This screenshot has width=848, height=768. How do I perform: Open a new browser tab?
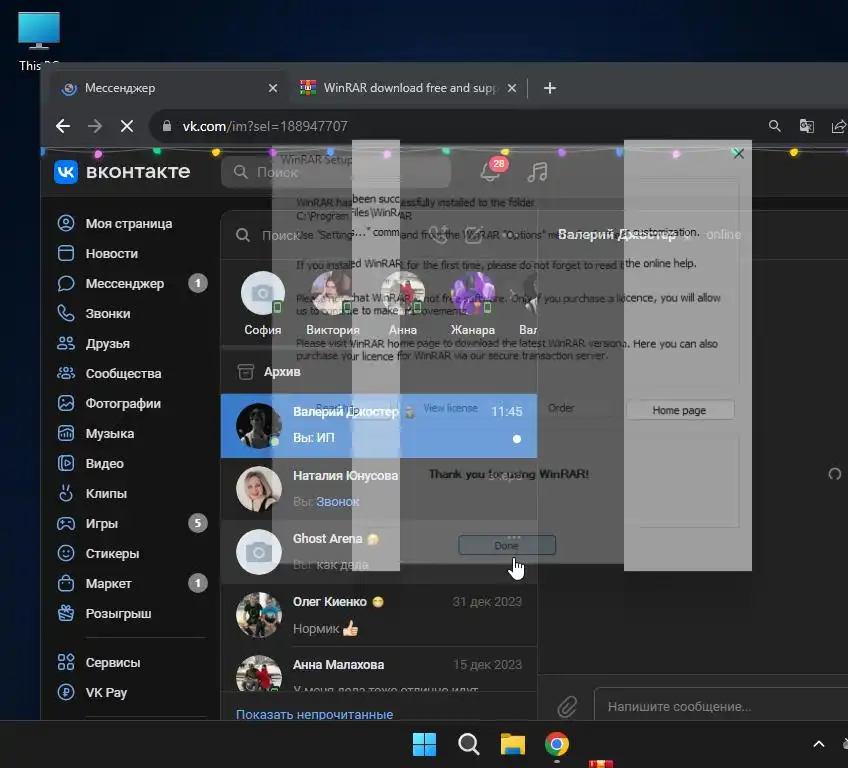[x=549, y=88]
